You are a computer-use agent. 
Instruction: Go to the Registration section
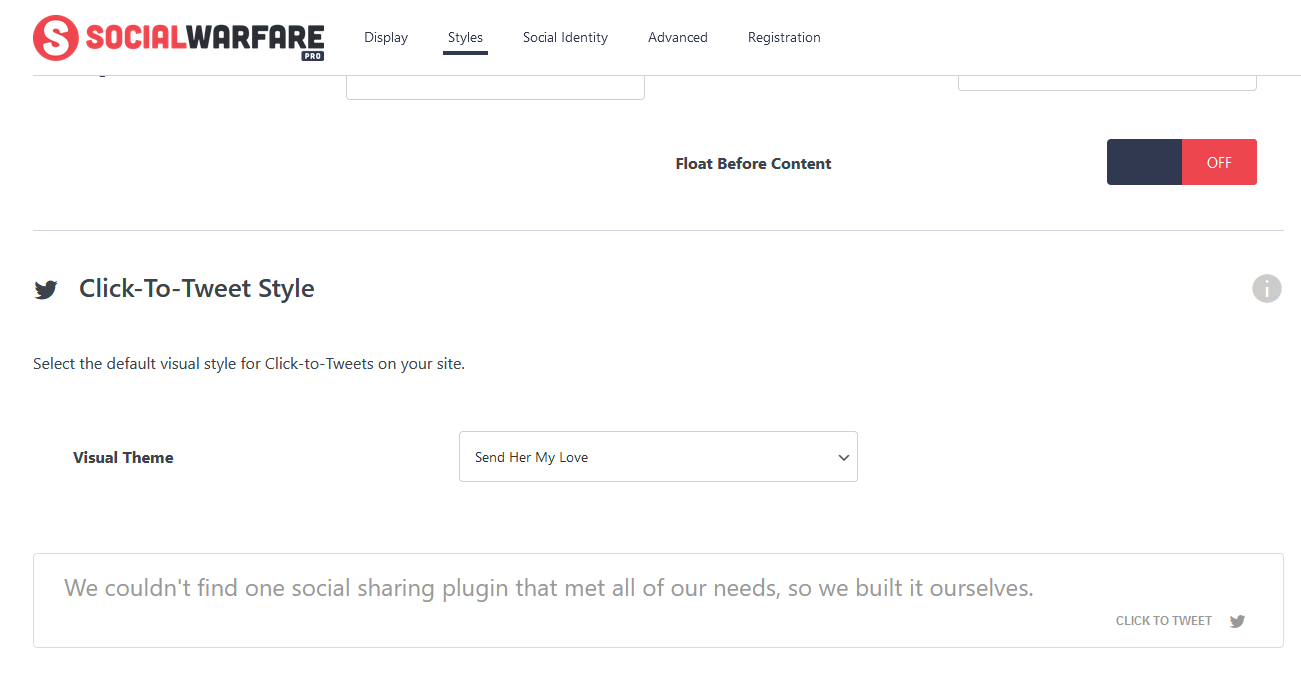pos(784,37)
